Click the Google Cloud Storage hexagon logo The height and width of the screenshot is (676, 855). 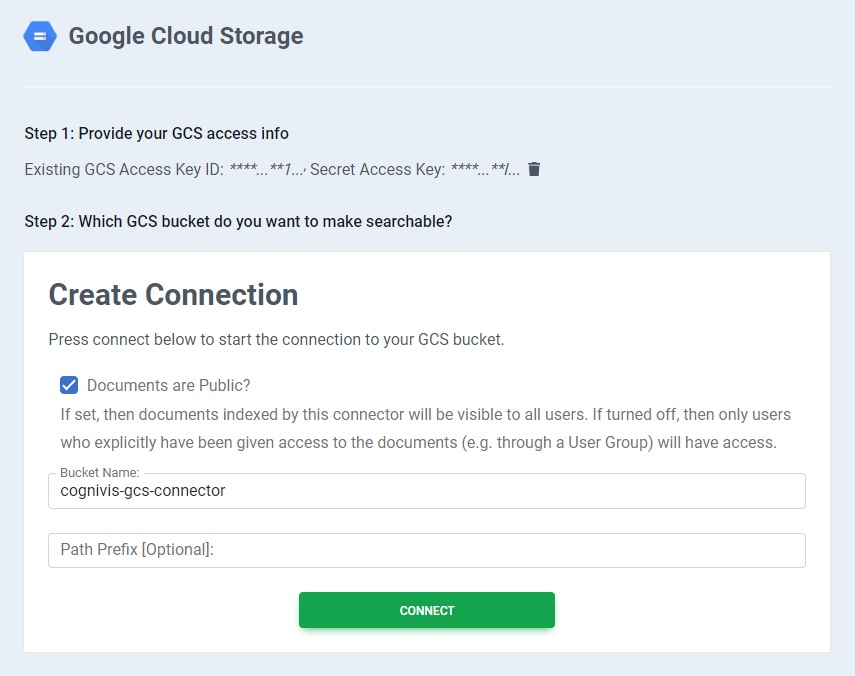click(x=40, y=37)
